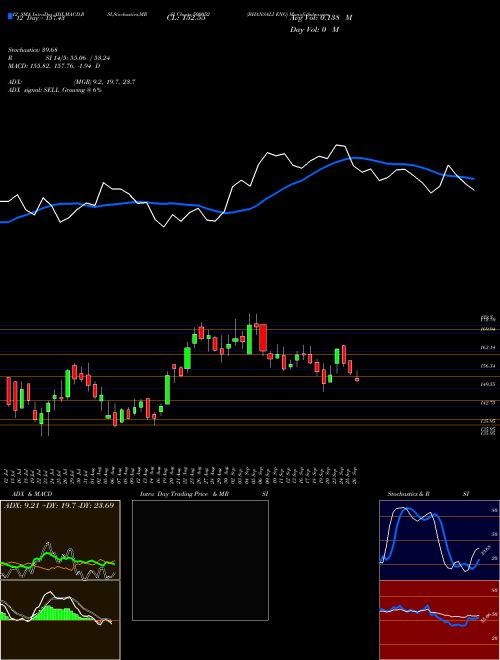Click the 'ADX signal: SELL Growing @ 6%' text
Viewport: 500px width, 660px height.
[x=55, y=90]
